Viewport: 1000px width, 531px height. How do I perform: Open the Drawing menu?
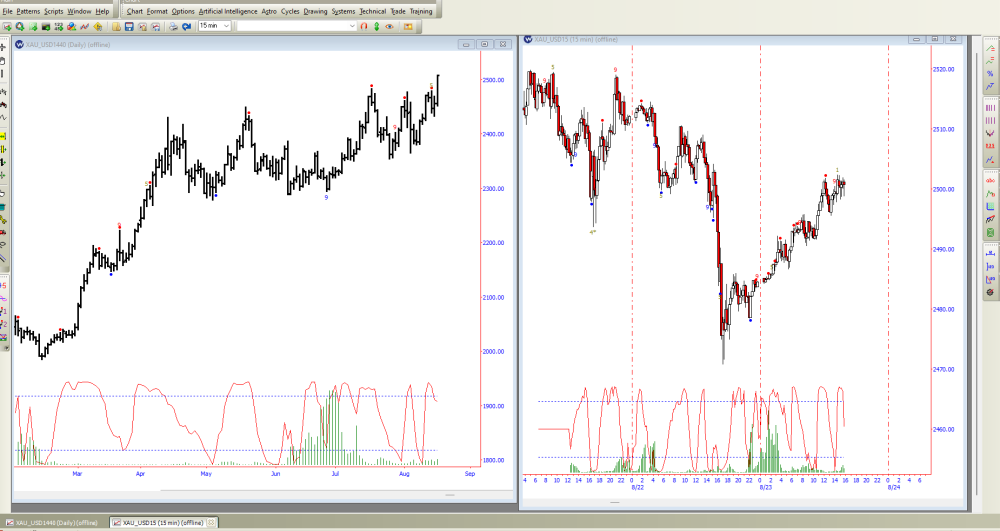point(315,11)
